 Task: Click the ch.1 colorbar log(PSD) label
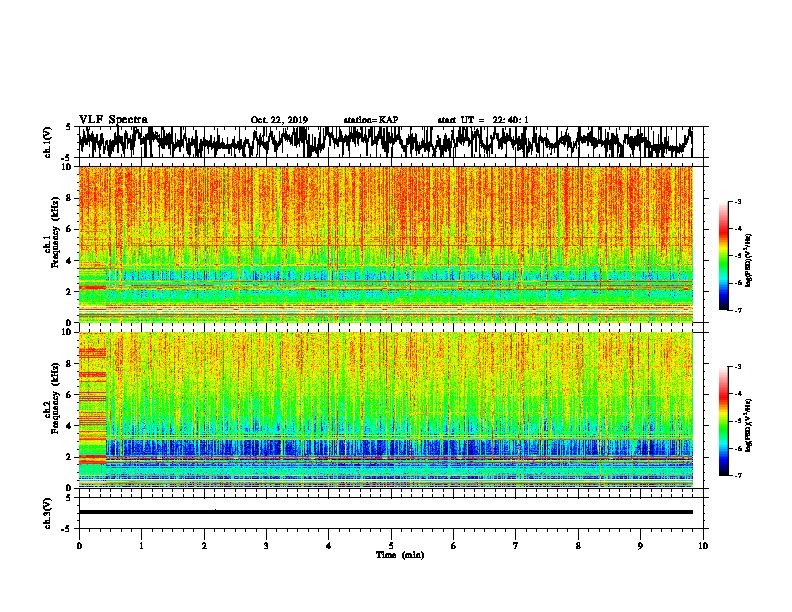pyautogui.click(x=748, y=261)
